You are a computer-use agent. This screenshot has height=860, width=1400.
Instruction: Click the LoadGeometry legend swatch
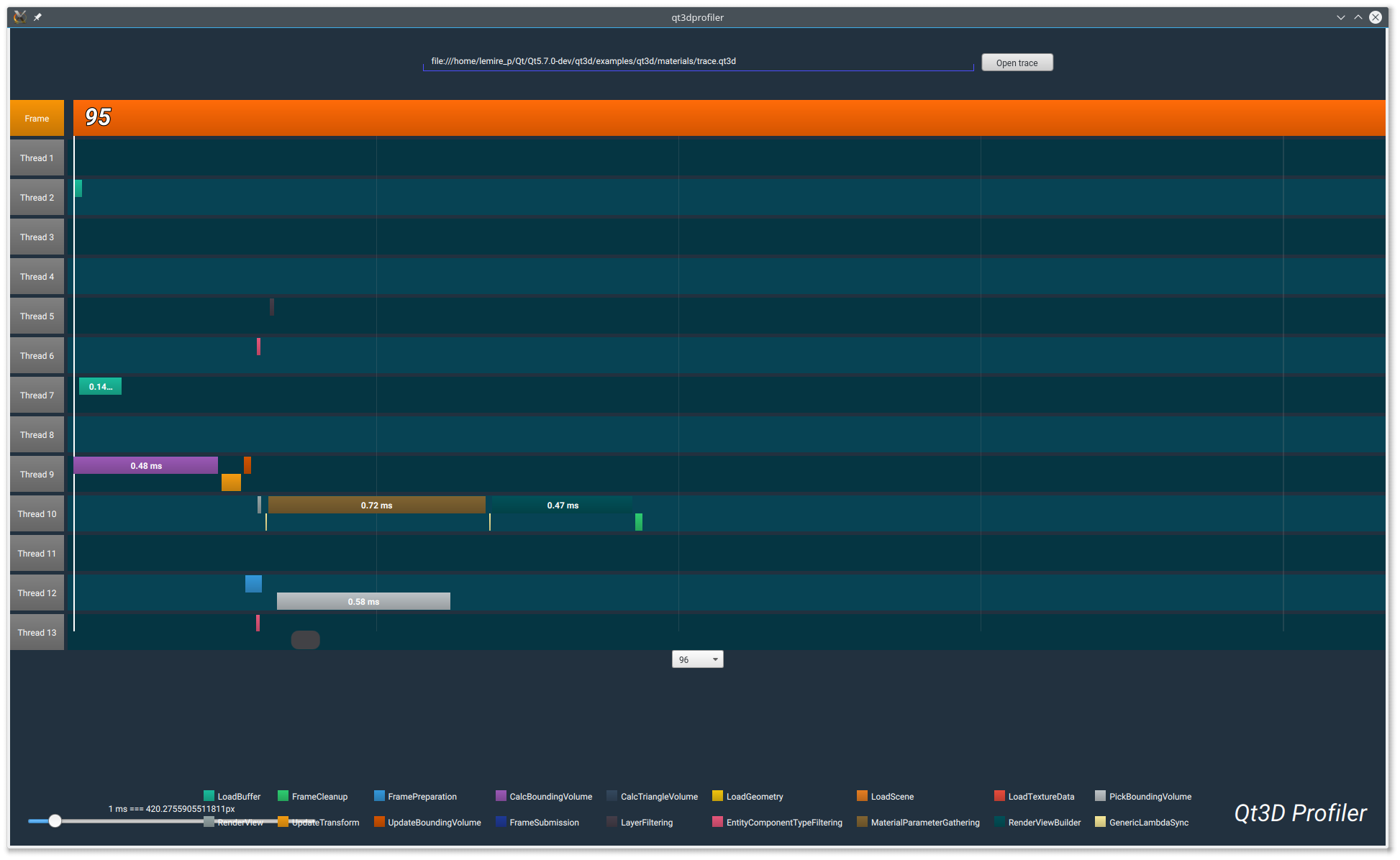coord(717,795)
